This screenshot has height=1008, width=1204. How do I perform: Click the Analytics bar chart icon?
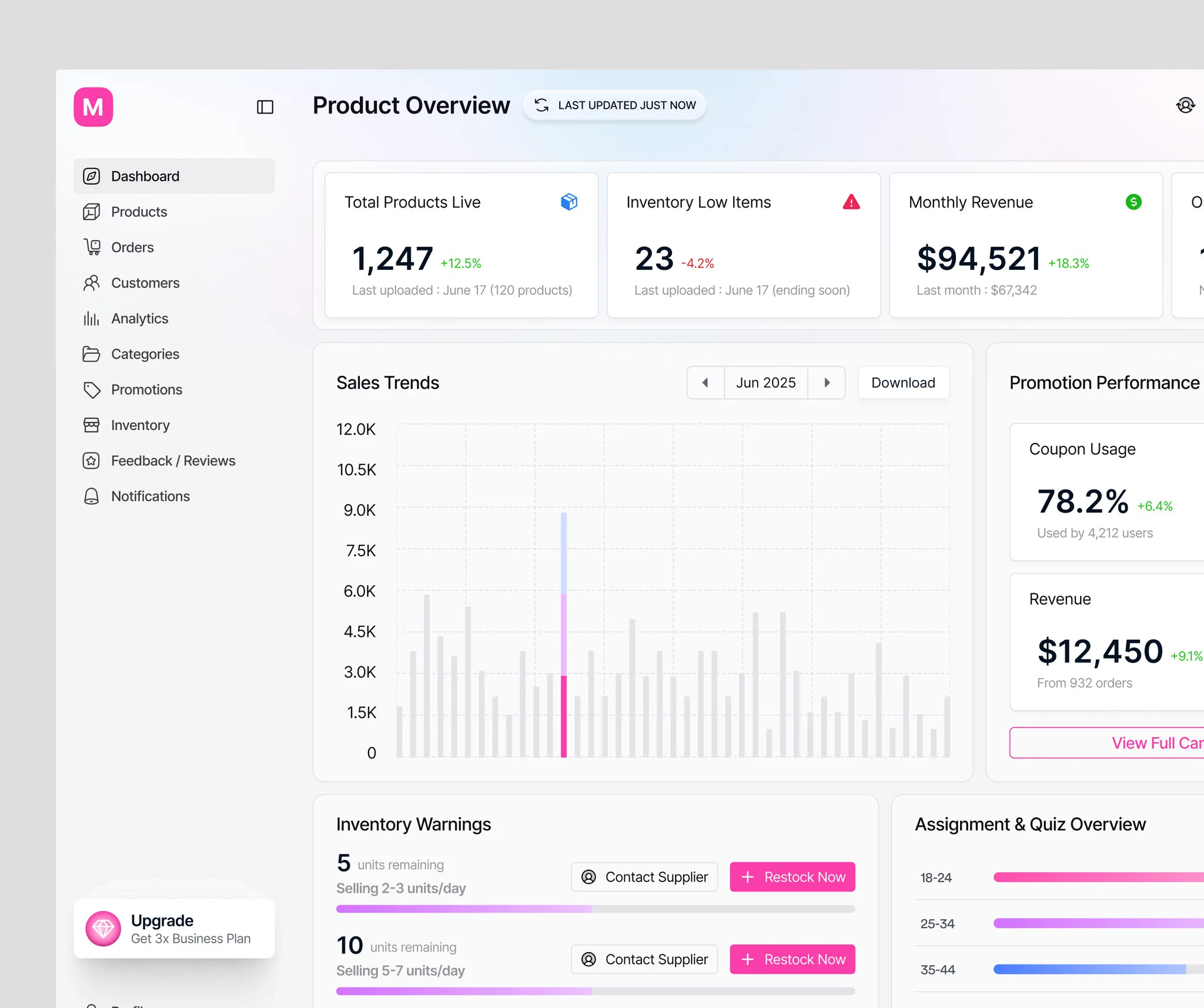pyautogui.click(x=91, y=318)
